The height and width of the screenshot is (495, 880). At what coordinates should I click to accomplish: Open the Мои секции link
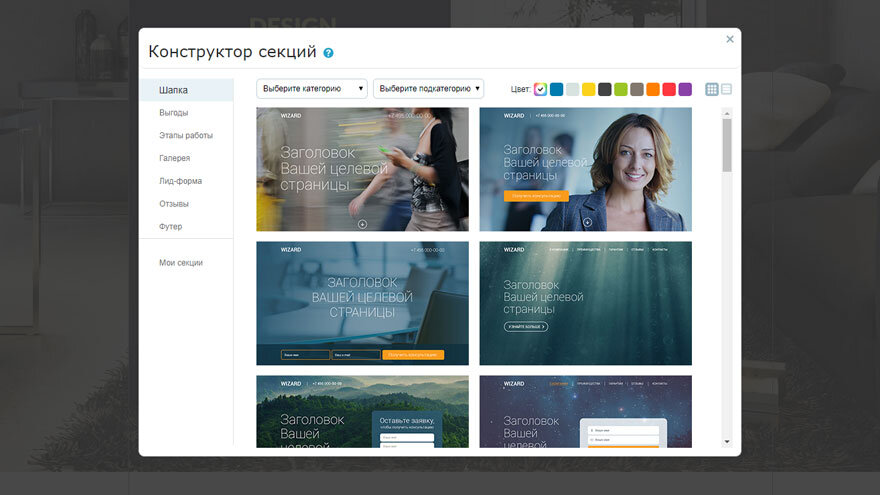181,263
